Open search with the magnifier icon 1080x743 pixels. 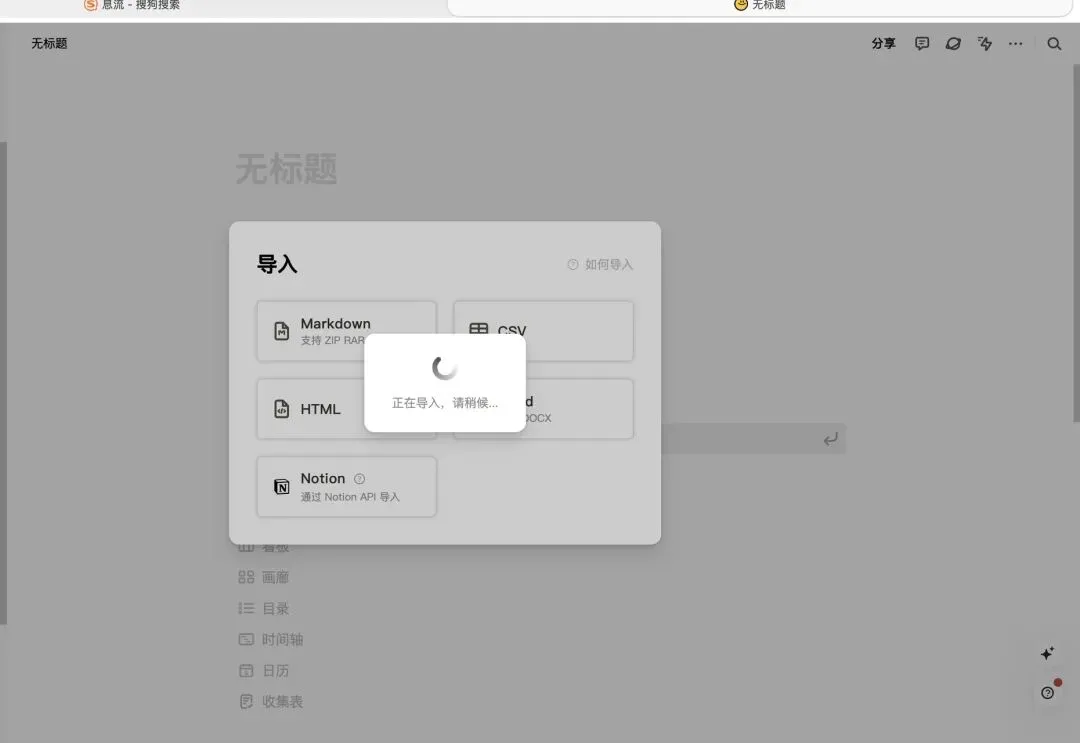(x=1054, y=43)
